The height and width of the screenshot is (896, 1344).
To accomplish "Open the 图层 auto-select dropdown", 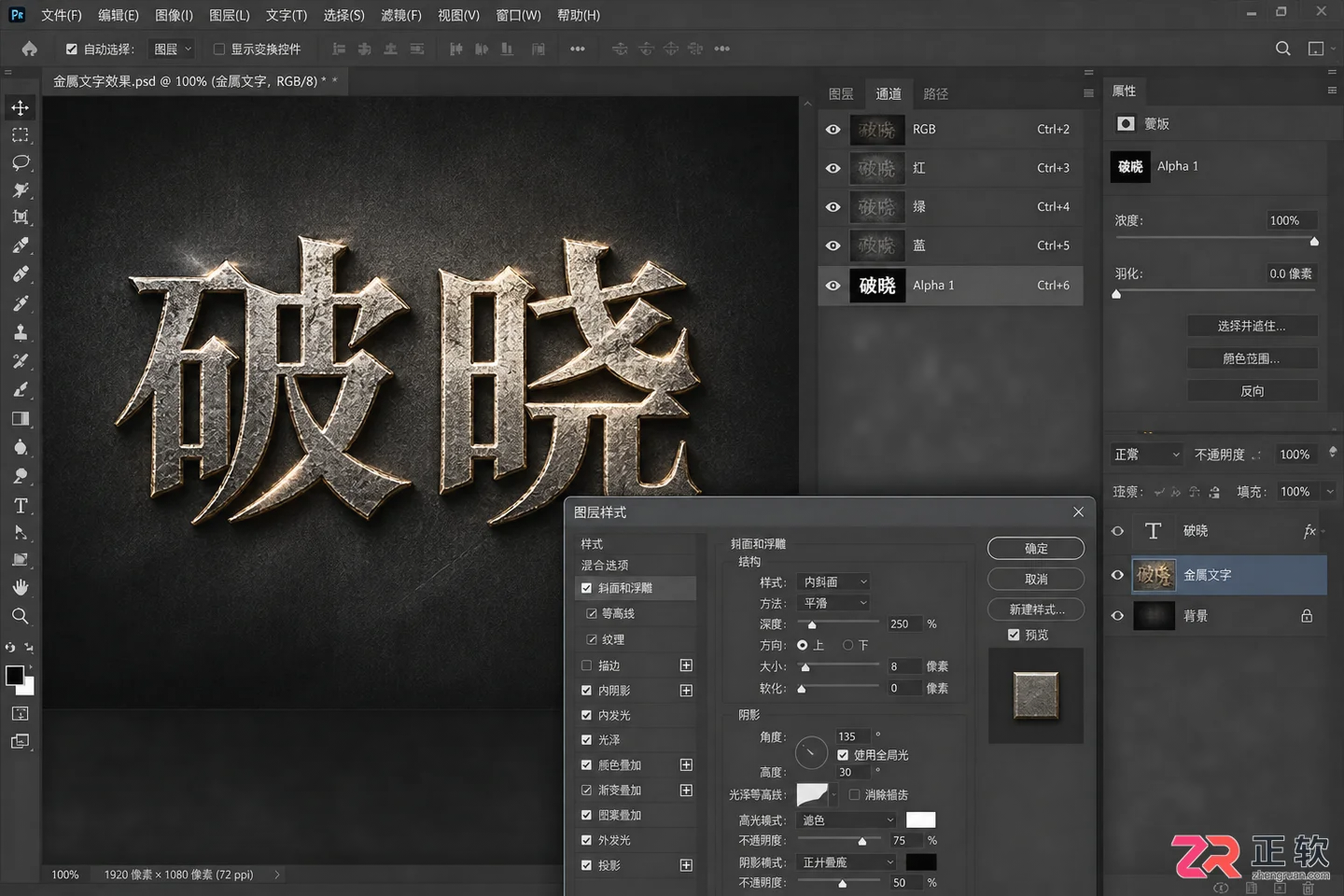I will 173,49.
